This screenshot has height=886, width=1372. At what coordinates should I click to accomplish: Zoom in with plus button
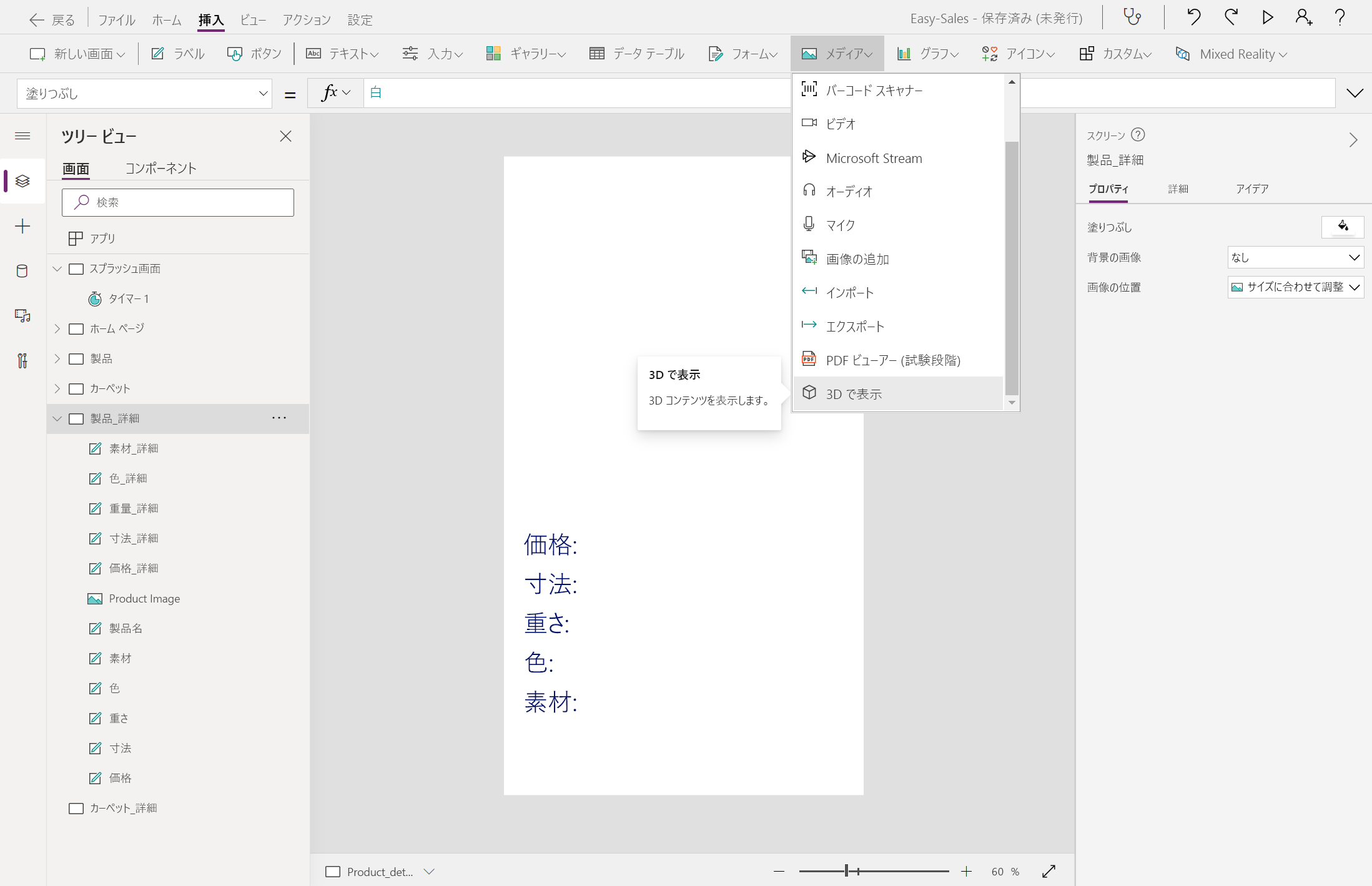pos(966,871)
